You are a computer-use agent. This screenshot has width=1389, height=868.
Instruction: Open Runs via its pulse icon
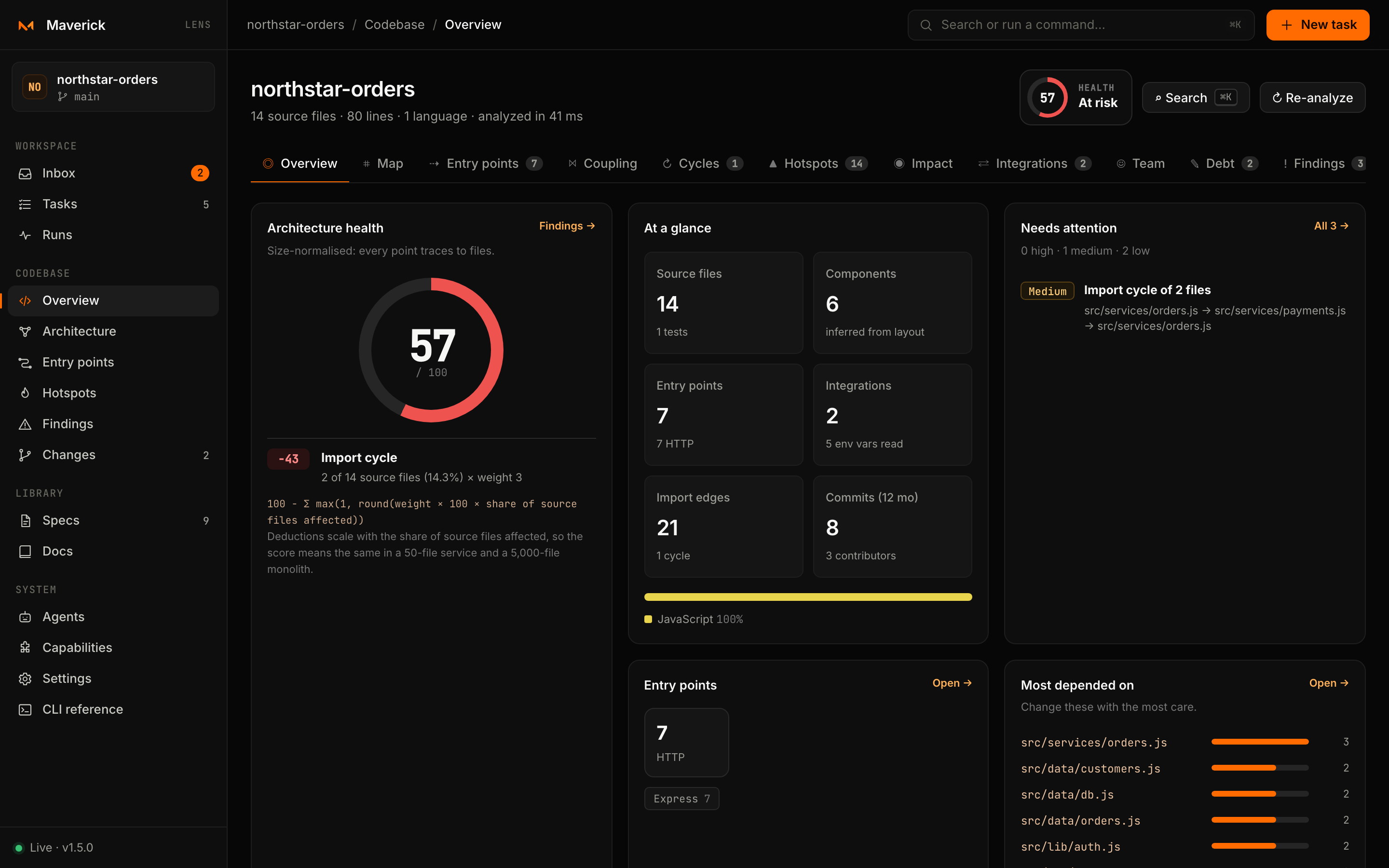tap(25, 235)
